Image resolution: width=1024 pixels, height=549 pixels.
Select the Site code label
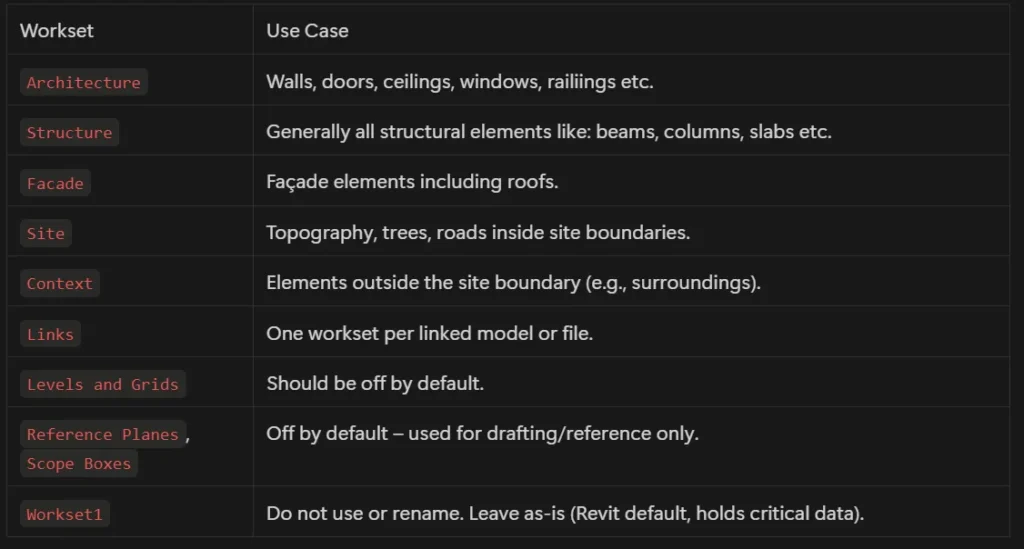click(x=46, y=233)
